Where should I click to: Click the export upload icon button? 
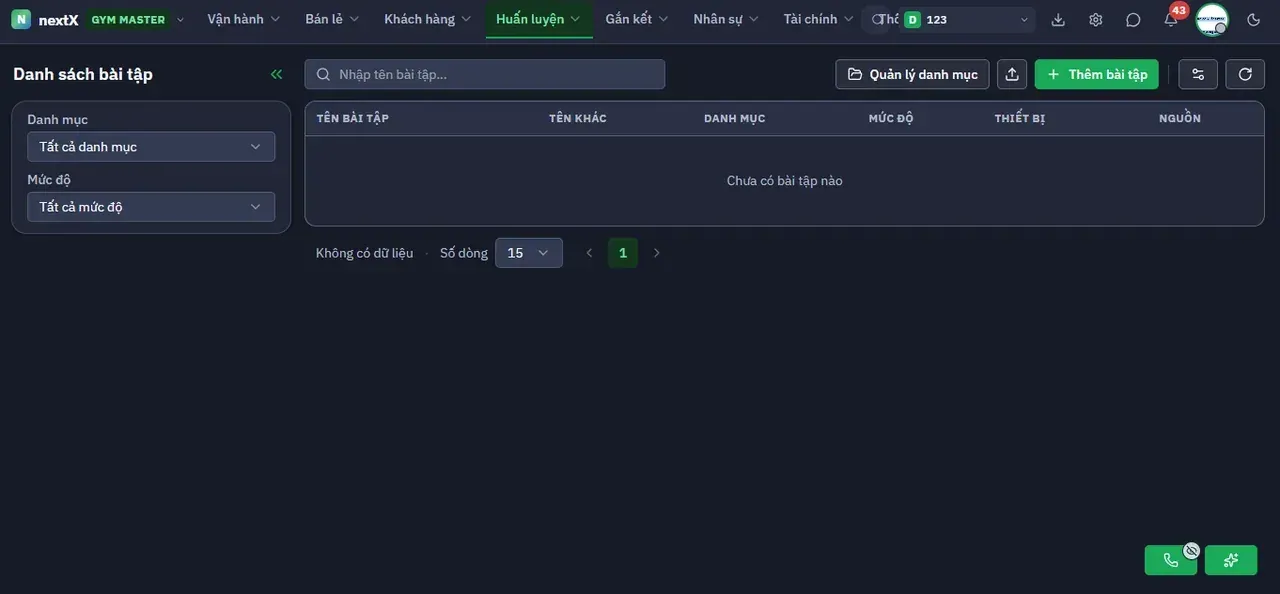tap(1012, 74)
